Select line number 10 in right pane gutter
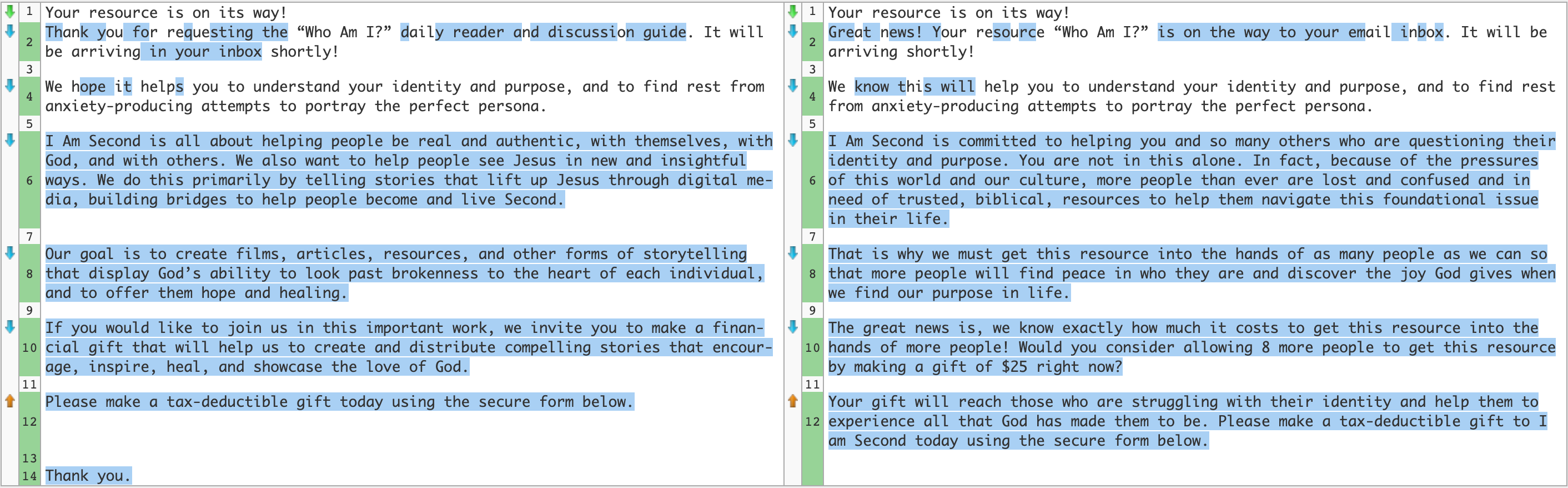The width and height of the screenshot is (1568, 488). coord(813,347)
